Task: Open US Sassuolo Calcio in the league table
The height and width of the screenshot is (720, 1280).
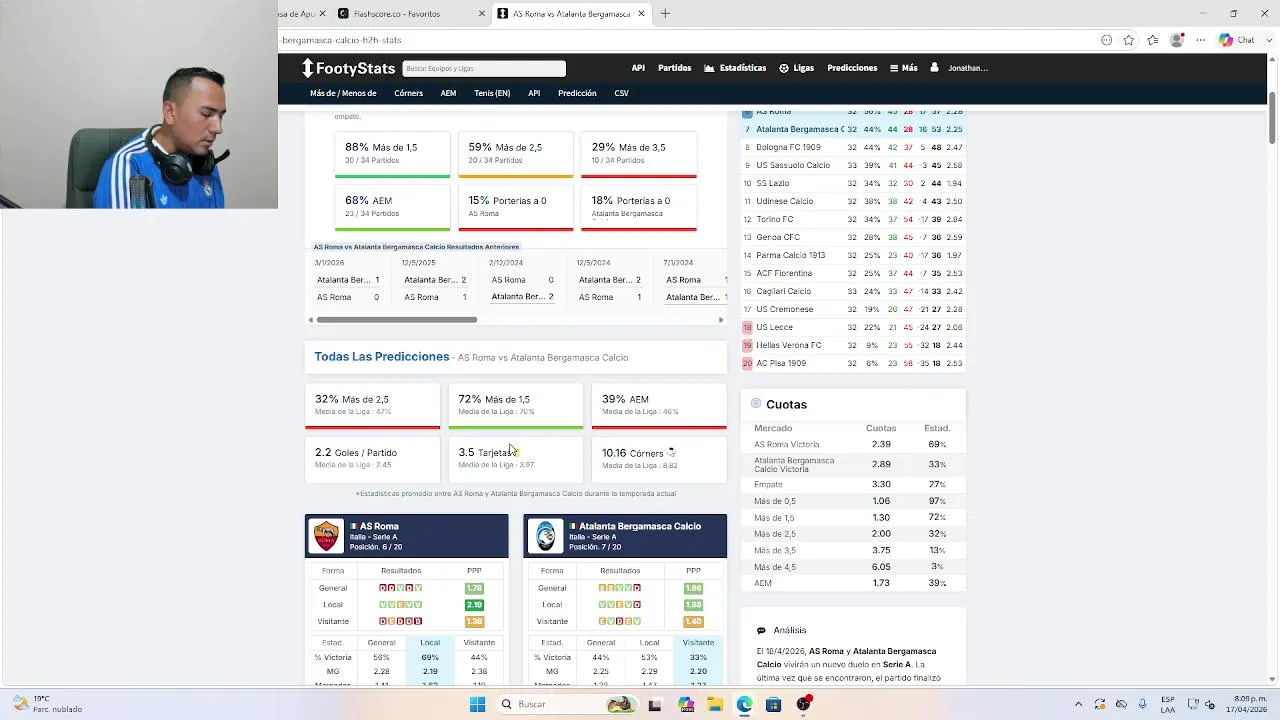Action: [x=793, y=165]
